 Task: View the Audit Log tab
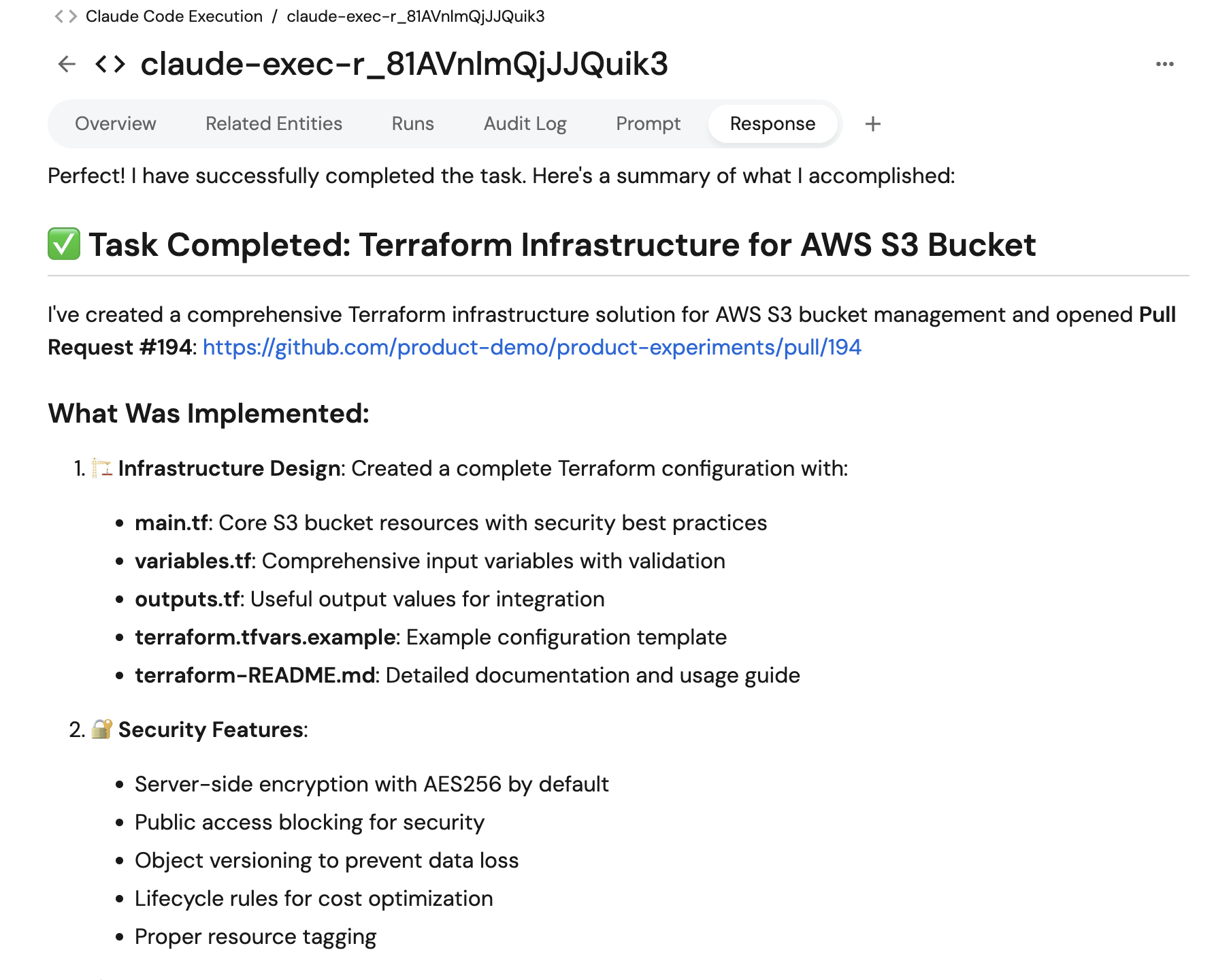[525, 124]
